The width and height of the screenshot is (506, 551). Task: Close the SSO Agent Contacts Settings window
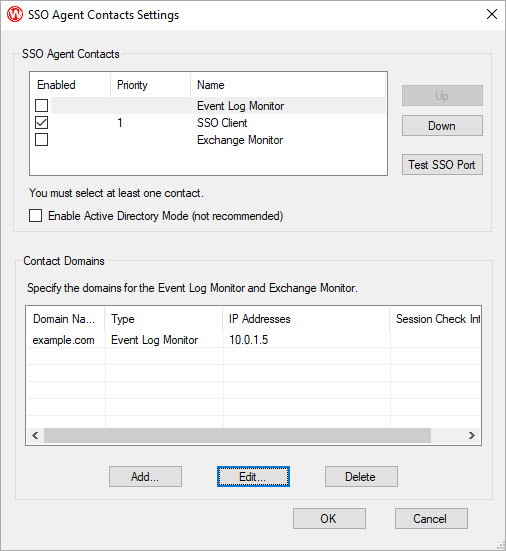(x=492, y=14)
